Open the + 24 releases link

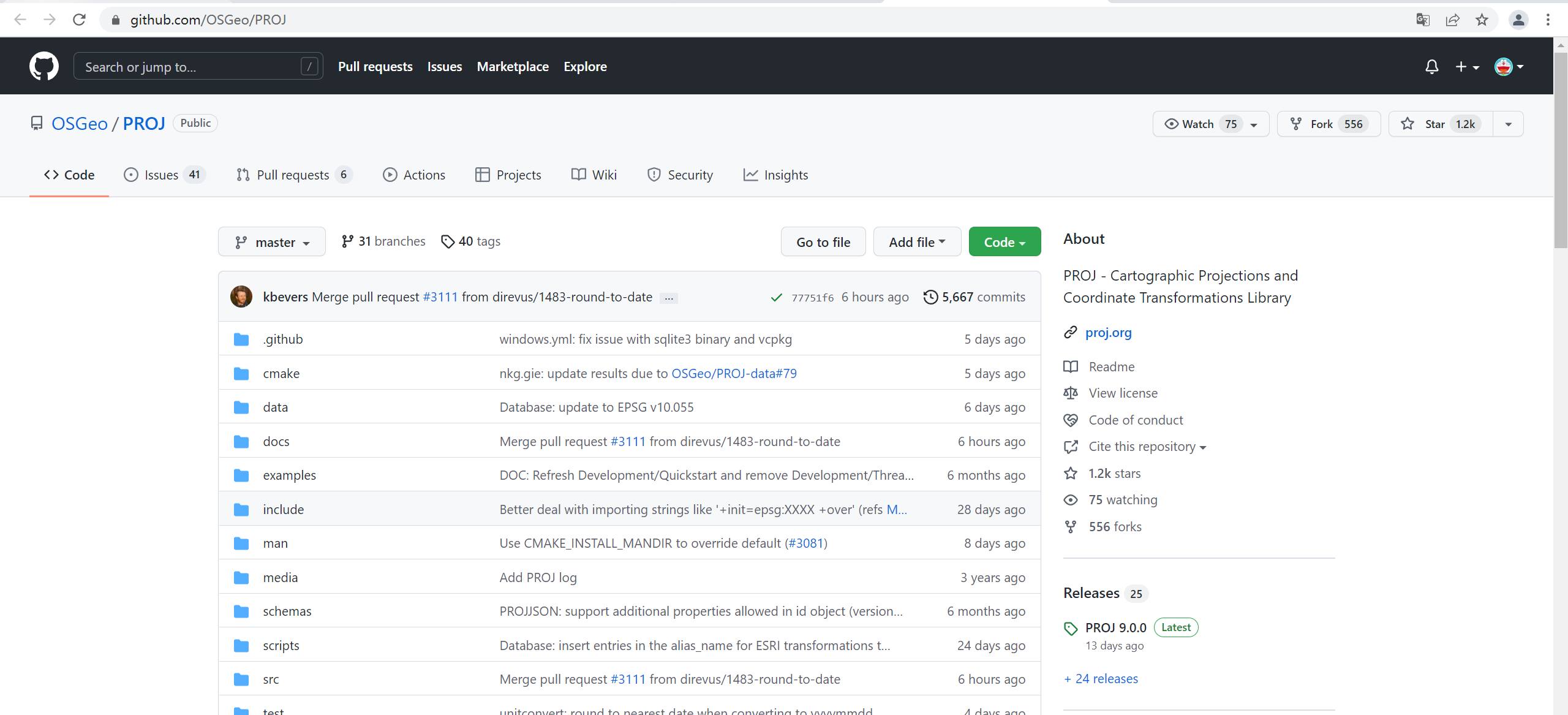tap(1101, 679)
